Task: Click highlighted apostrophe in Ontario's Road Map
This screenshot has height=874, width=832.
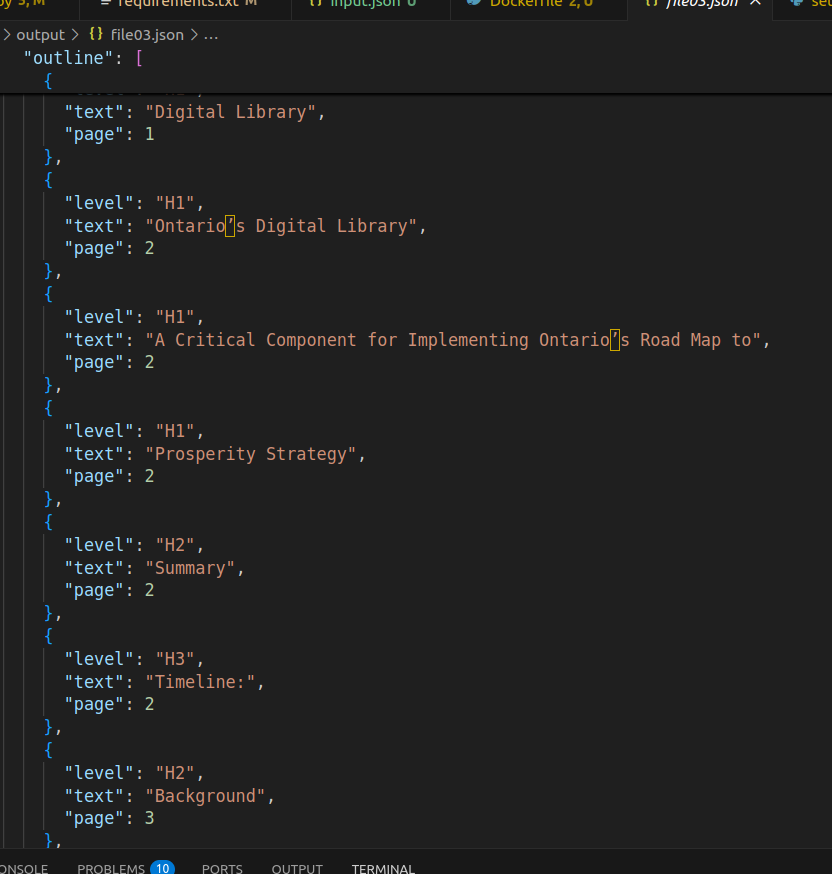Action: (x=615, y=340)
